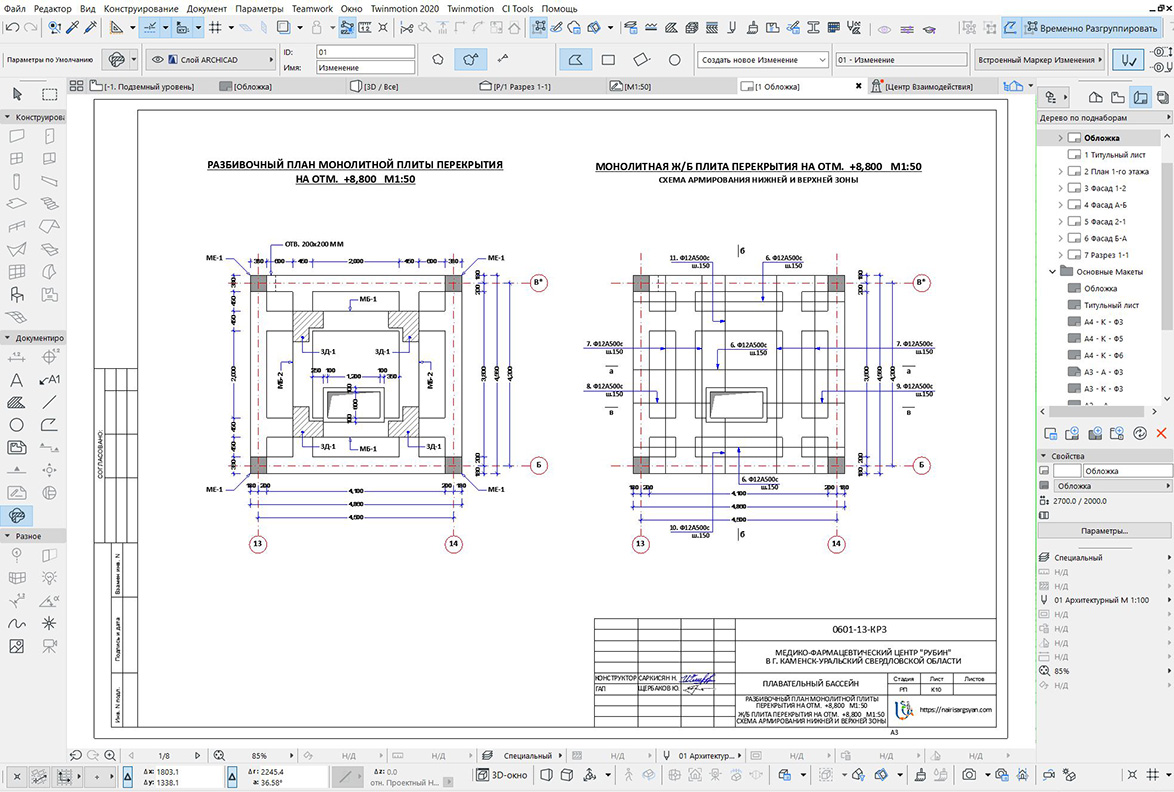1174x792 pixels.
Task: Choose the circle geometry method
Action: [675, 59]
